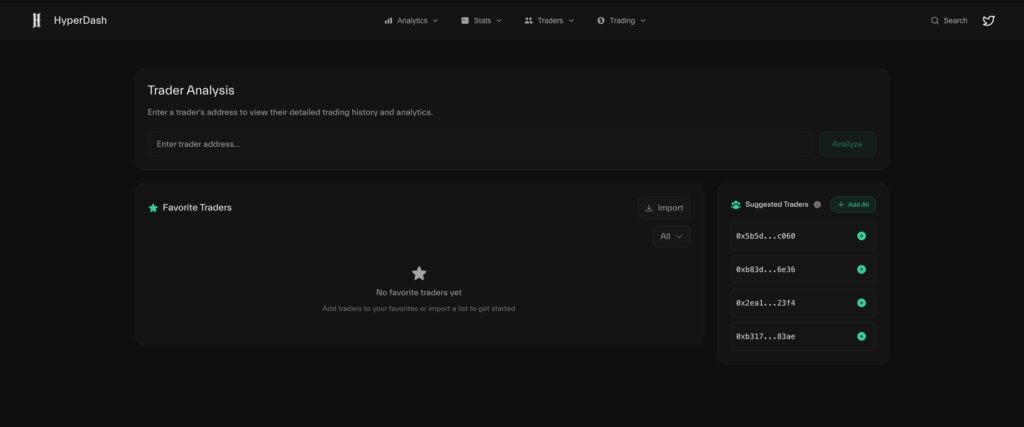This screenshot has width=1024, height=427.
Task: Open the Trading navigation menu
Action: point(621,20)
